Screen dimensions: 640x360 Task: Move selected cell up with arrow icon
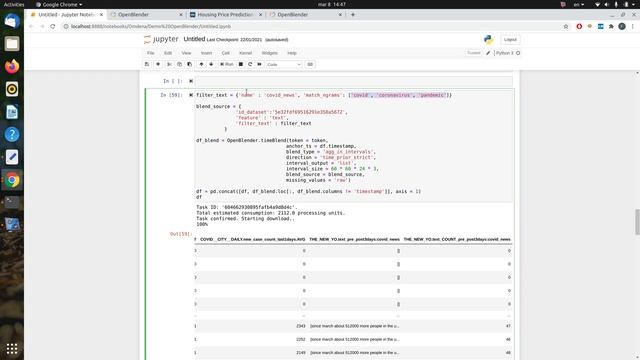[x=201, y=64]
